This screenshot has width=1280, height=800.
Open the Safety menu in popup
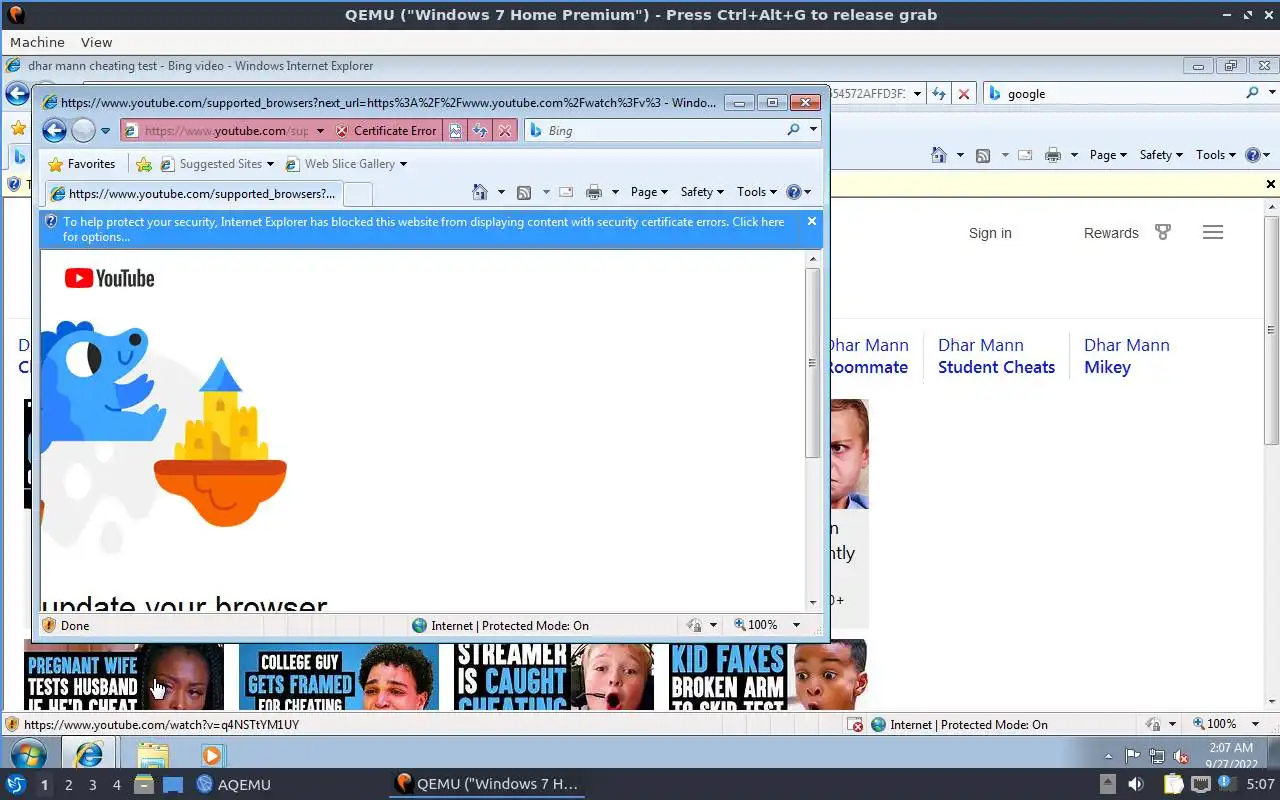pos(702,192)
